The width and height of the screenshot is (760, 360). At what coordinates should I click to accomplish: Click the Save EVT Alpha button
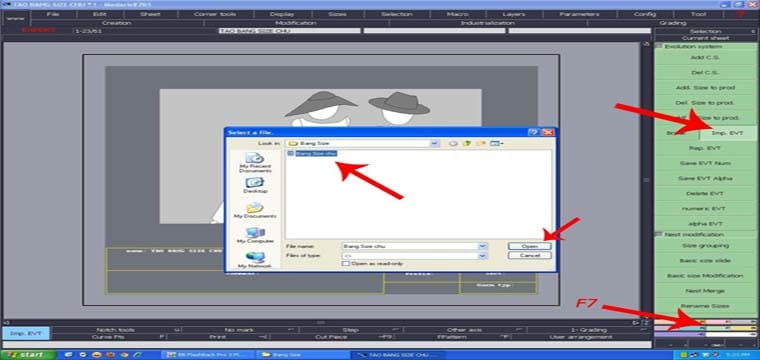pyautogui.click(x=705, y=178)
